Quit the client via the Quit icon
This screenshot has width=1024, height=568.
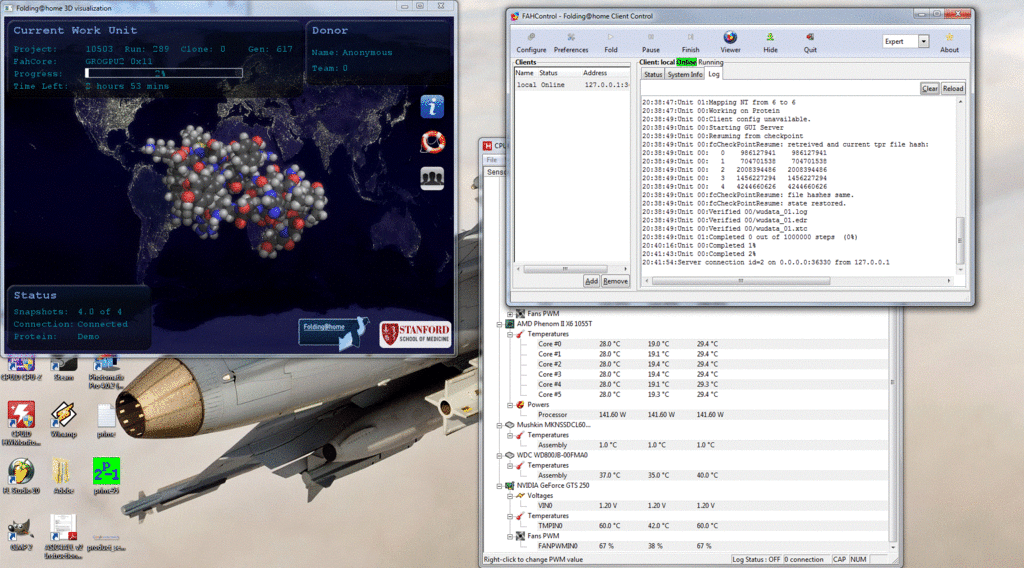point(810,43)
